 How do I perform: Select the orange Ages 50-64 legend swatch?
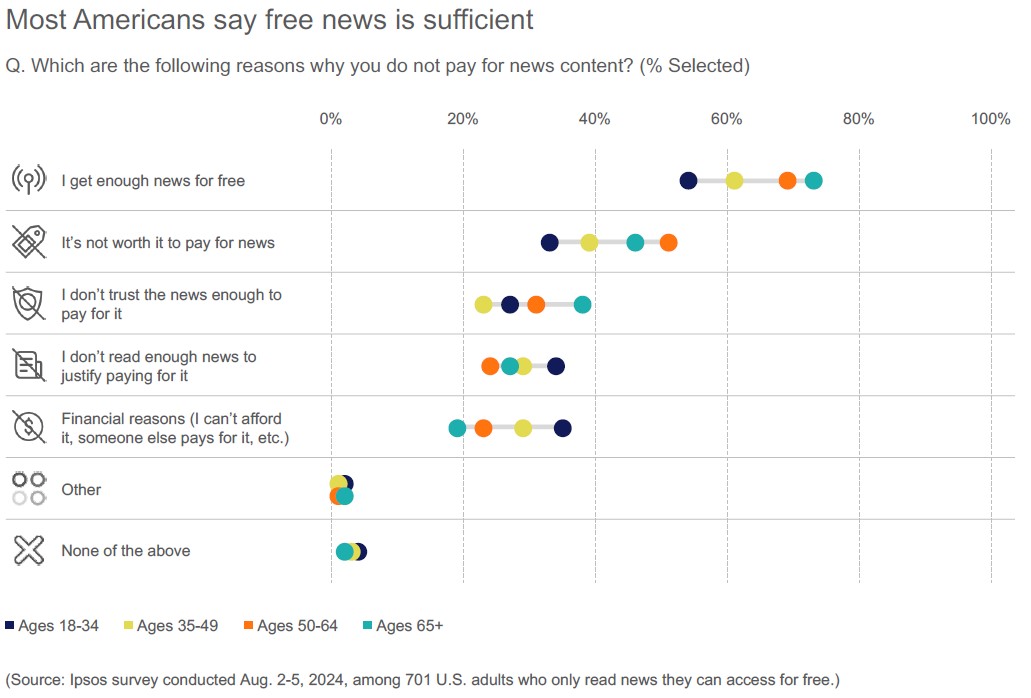tap(248, 626)
